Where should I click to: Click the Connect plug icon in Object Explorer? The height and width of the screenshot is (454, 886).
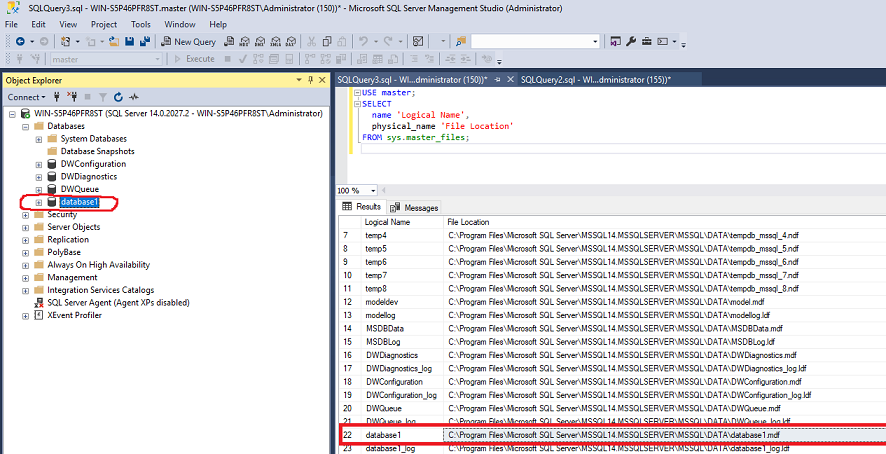click(57, 97)
